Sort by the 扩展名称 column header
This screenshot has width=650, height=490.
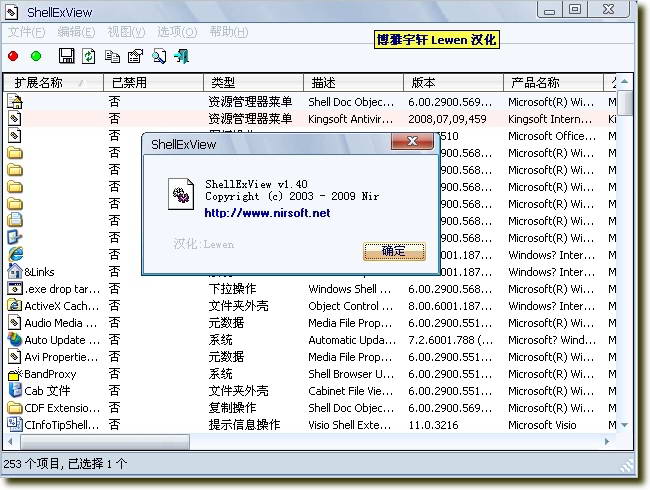click(53, 82)
